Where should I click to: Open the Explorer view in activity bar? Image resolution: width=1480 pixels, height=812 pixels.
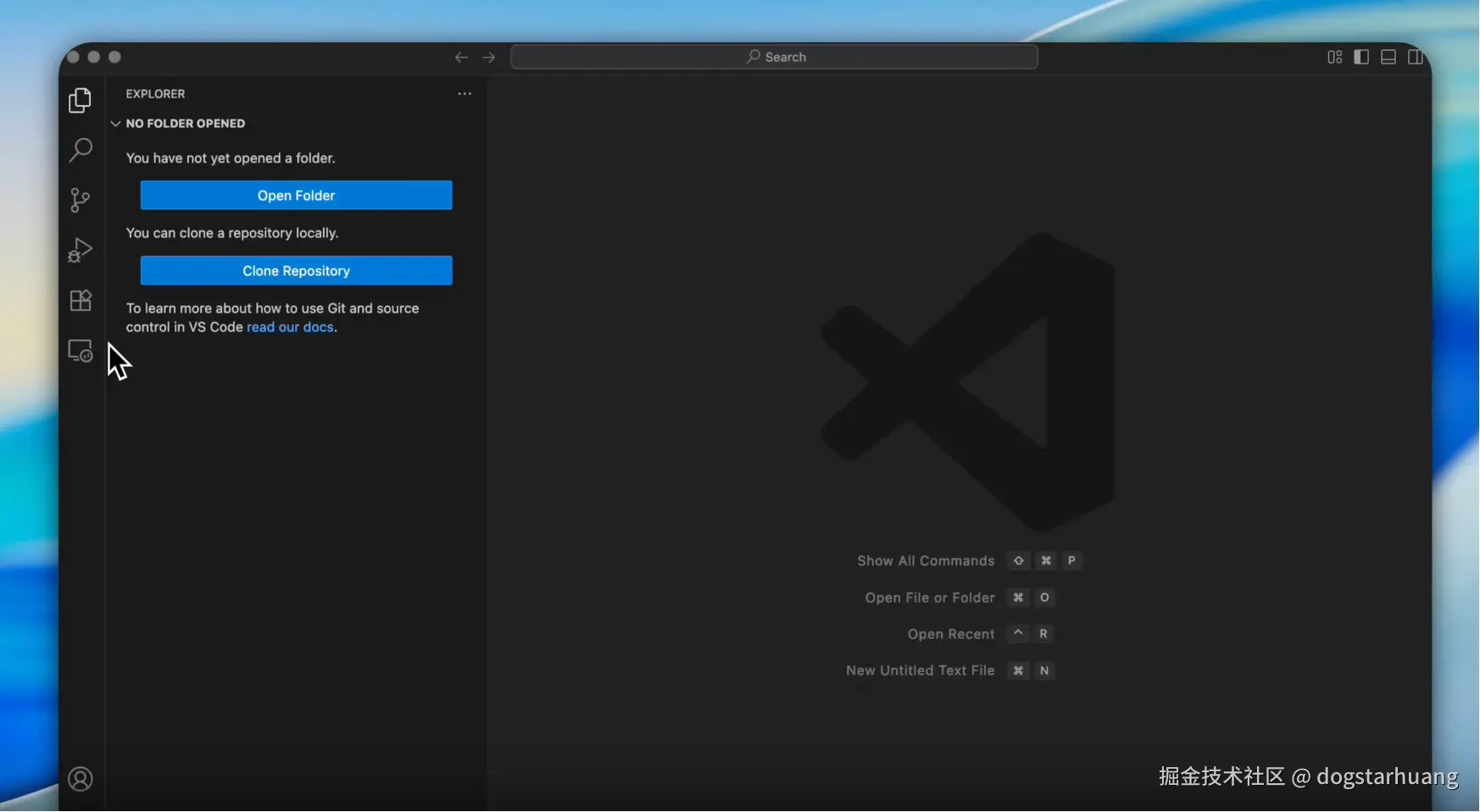81,100
